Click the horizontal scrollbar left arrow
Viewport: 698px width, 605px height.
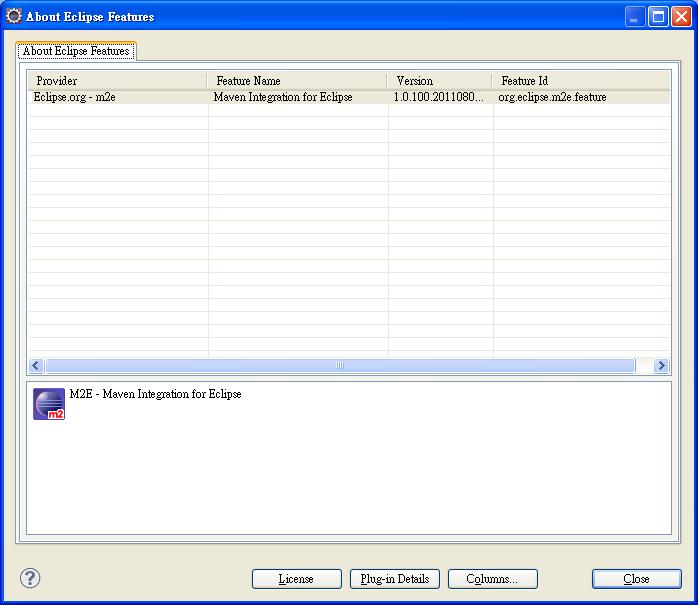pos(36,365)
